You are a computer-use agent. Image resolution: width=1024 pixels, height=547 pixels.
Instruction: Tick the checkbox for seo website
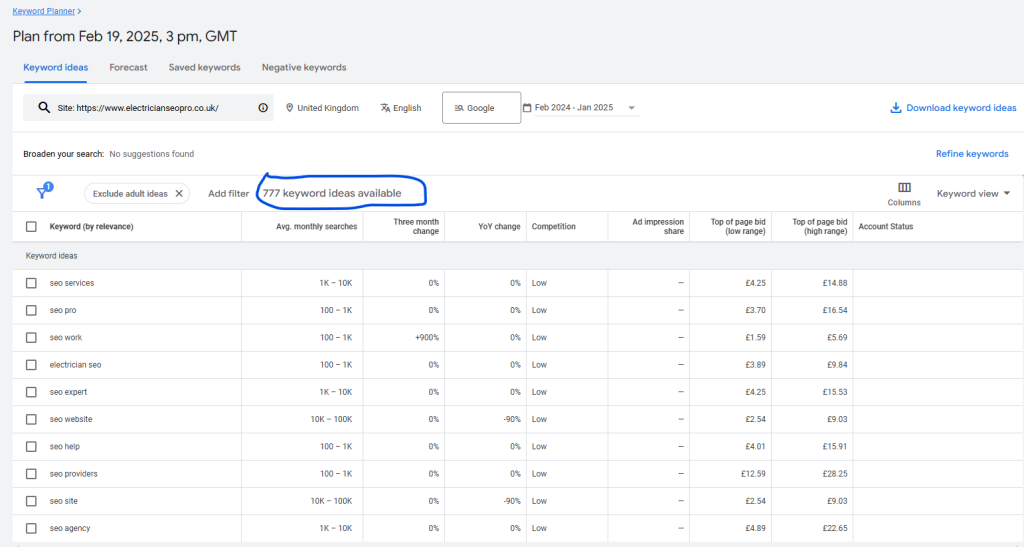(31, 420)
